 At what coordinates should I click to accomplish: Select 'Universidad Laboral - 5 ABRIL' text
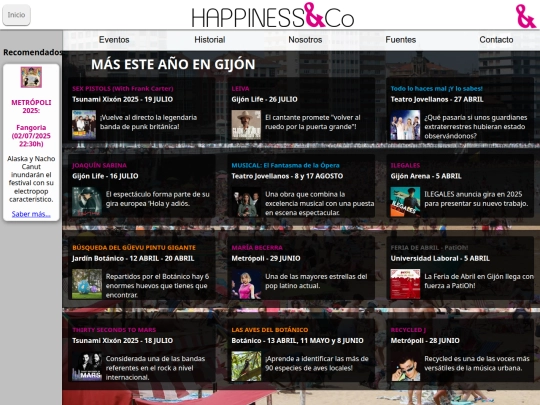(440, 258)
